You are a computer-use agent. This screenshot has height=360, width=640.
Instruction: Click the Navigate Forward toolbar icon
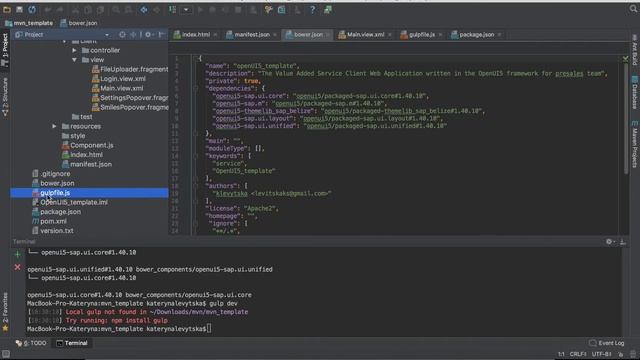point(156,9)
